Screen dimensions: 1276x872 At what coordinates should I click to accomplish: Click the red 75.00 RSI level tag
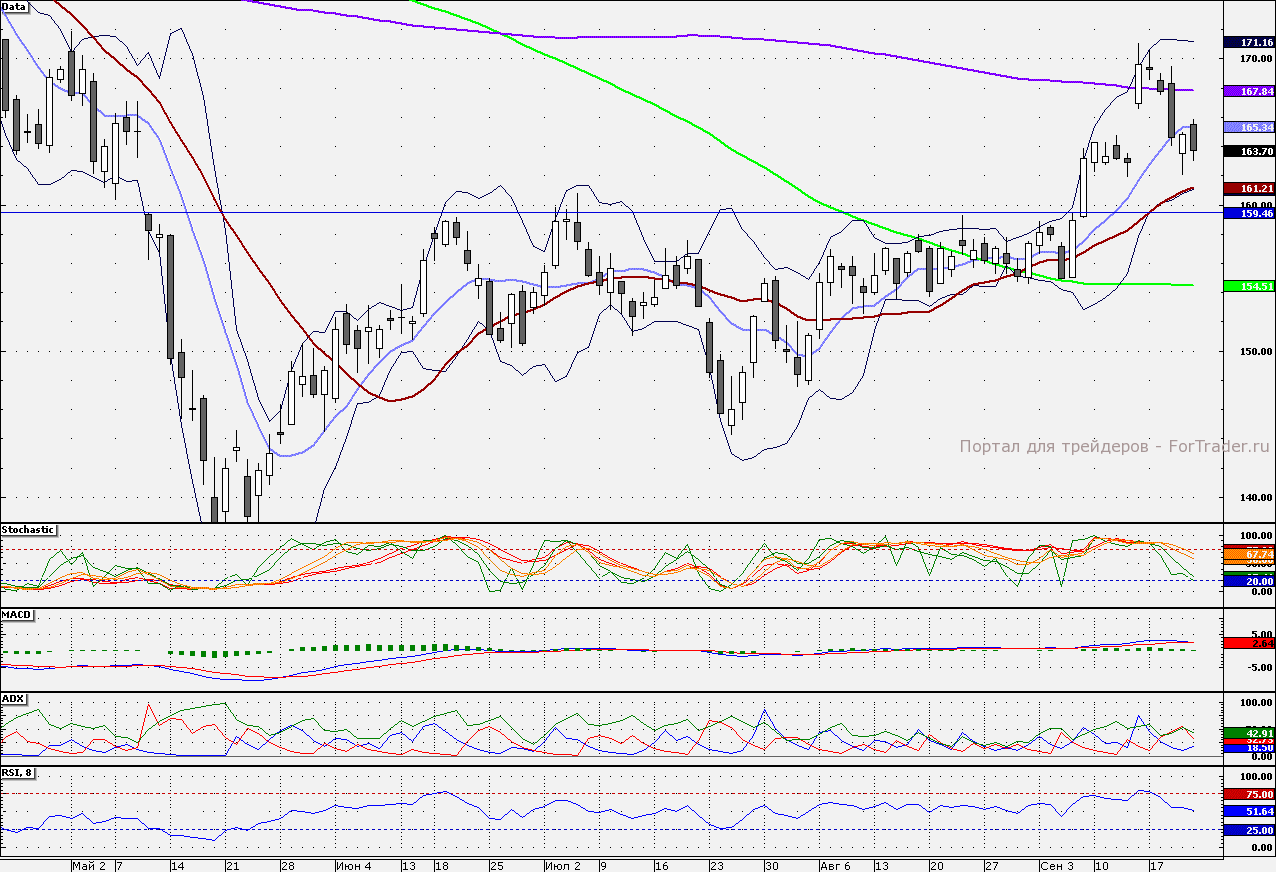pyautogui.click(x=1249, y=795)
